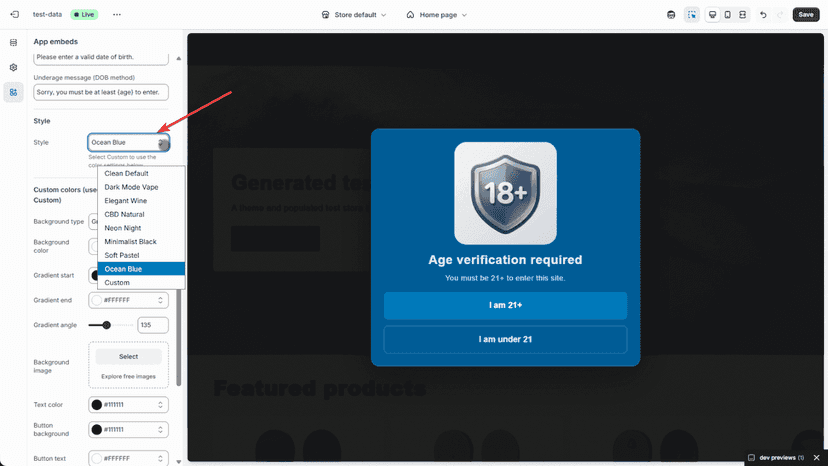Open the Home page template dropdown
828x466 pixels.
437,15
